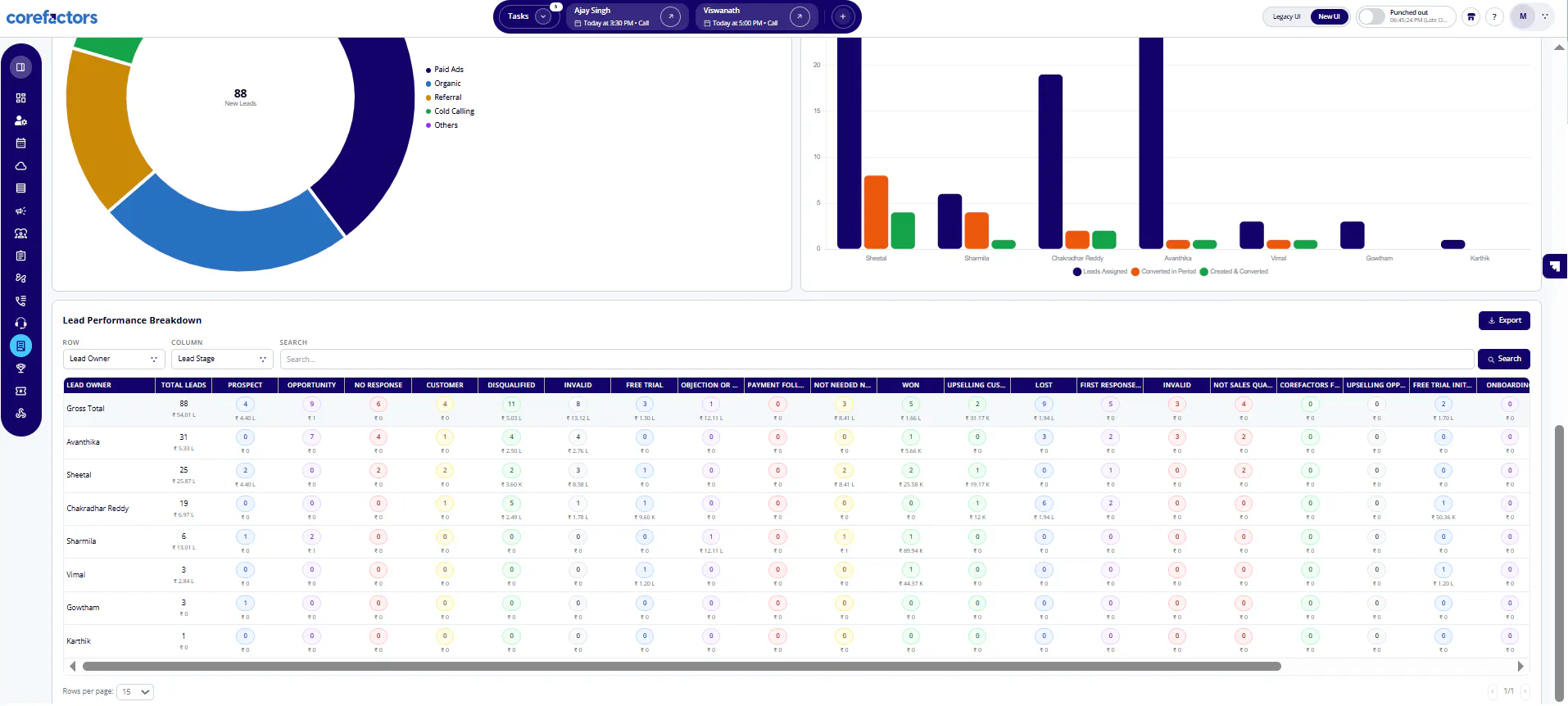Viewport: 1568px width, 706px height.
Task: Add new task with plus icon
Action: click(x=842, y=16)
